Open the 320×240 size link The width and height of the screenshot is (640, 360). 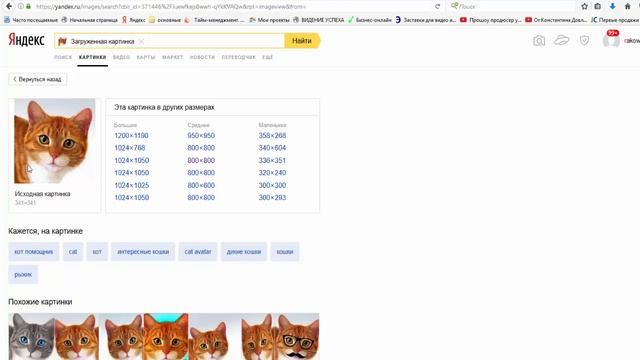pyautogui.click(x=272, y=173)
